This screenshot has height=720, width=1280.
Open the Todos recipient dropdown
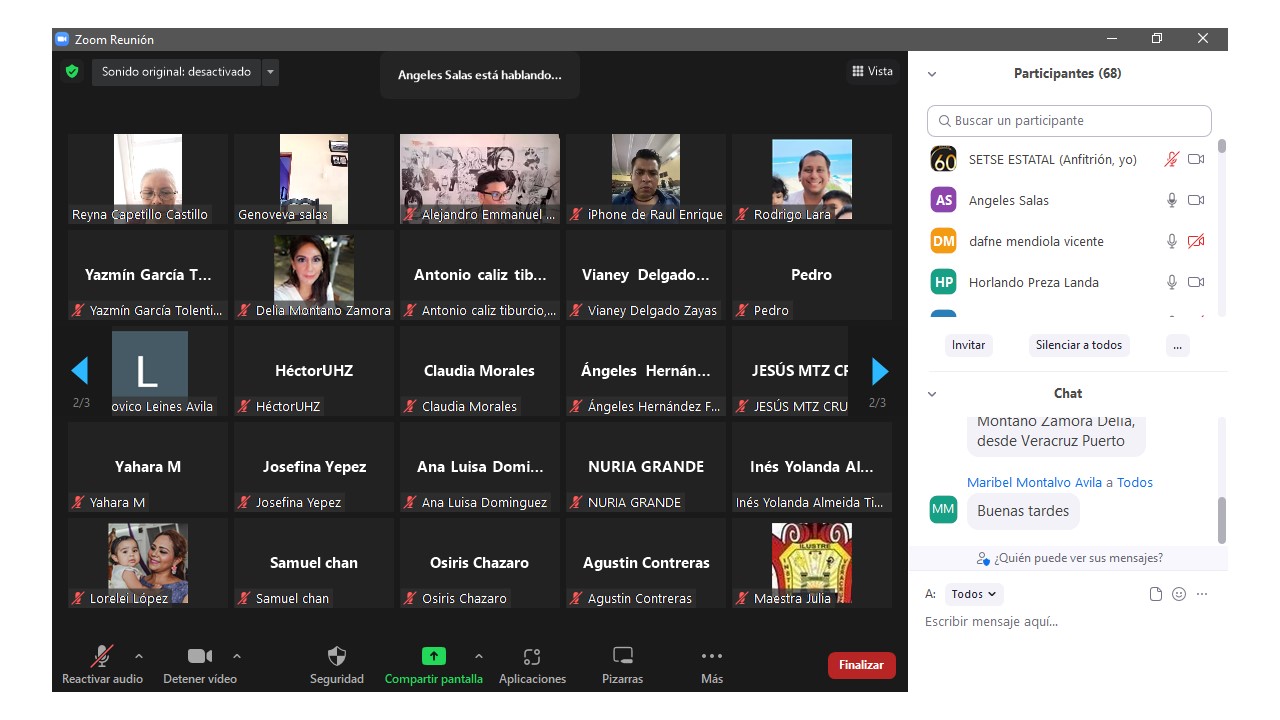click(974, 594)
